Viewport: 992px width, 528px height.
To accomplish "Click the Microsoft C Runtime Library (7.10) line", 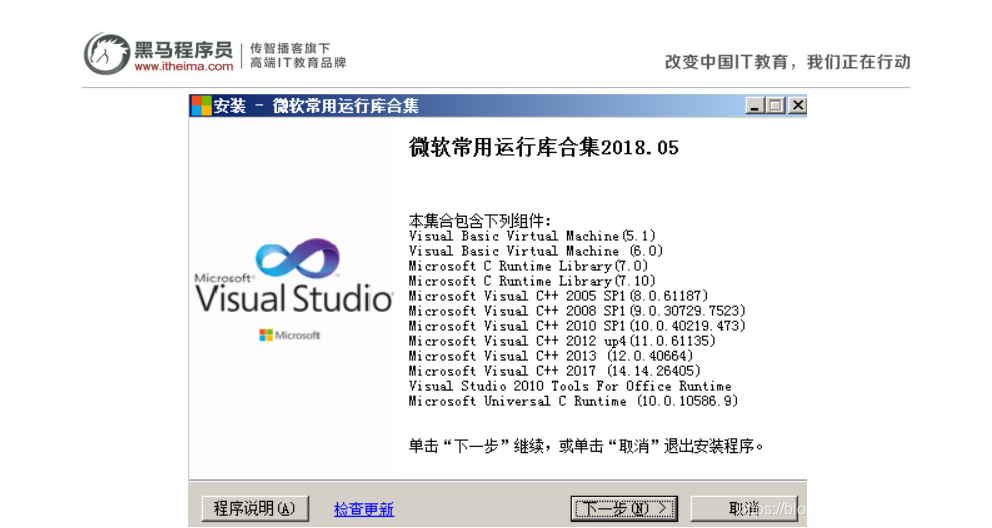I will [532, 281].
